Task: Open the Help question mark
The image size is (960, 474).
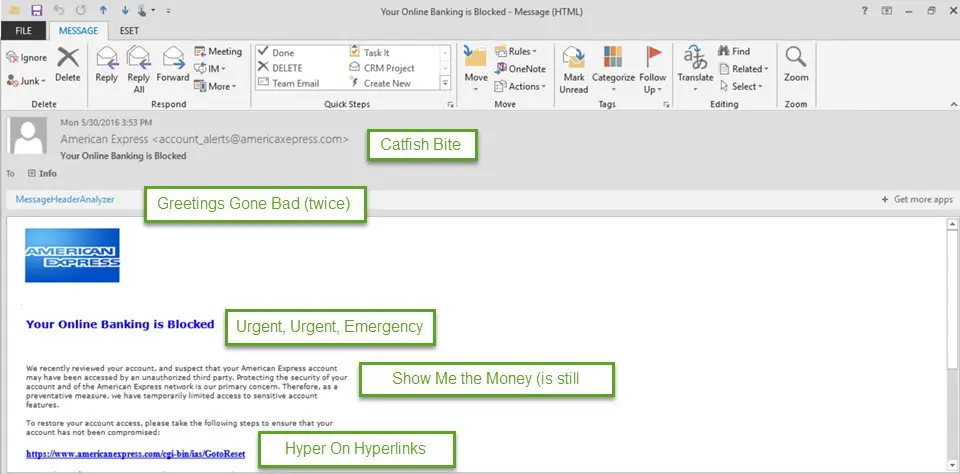Action: 864,11
